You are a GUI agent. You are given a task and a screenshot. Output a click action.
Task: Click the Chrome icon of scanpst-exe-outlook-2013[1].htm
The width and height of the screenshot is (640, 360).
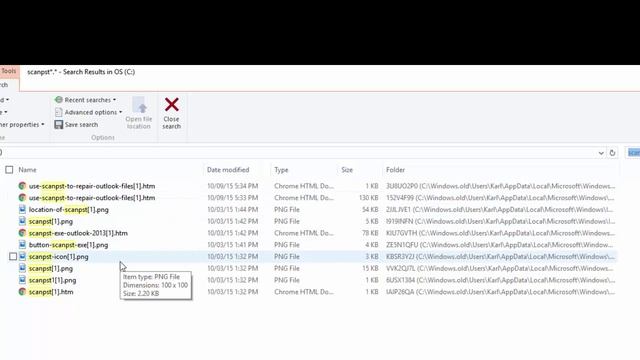22,233
